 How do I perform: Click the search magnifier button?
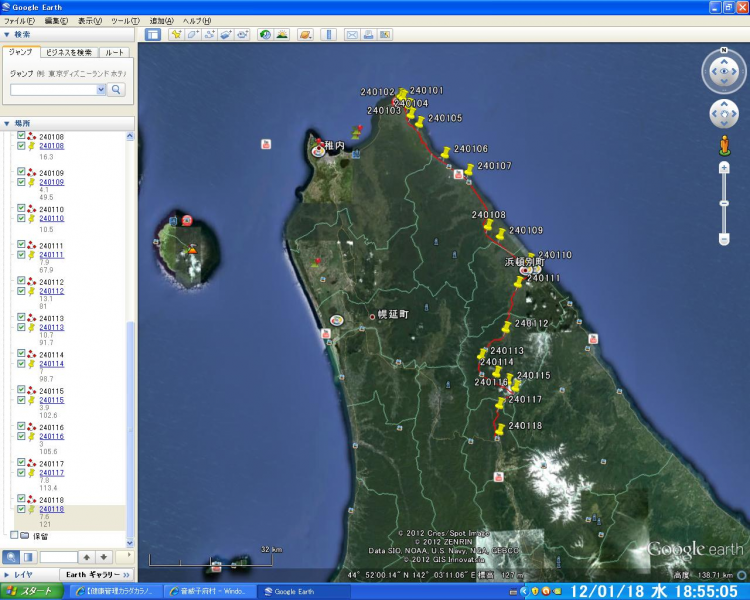pyautogui.click(x=116, y=89)
